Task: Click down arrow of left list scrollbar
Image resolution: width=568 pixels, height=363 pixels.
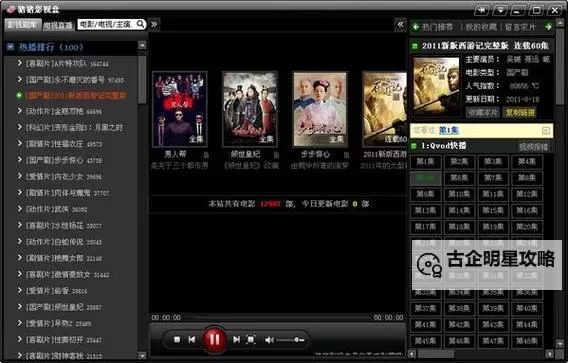Action: [x=142, y=355]
